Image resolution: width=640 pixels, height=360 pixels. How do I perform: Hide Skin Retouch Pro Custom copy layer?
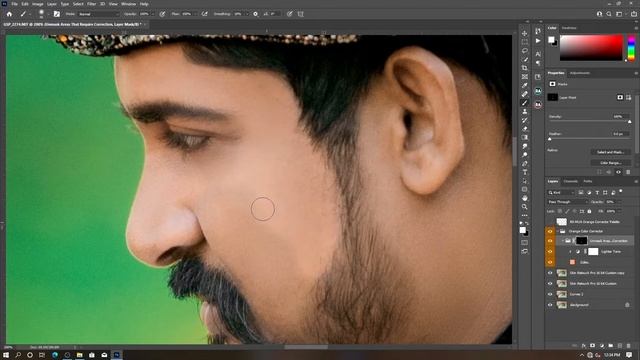coord(550,273)
